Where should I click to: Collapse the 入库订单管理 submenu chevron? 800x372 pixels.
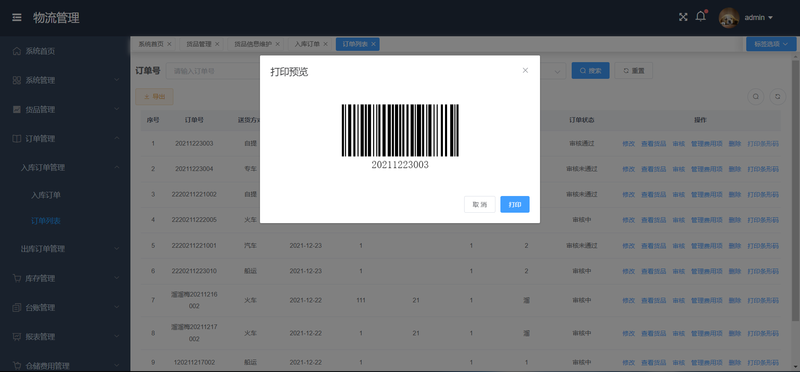pos(116,167)
